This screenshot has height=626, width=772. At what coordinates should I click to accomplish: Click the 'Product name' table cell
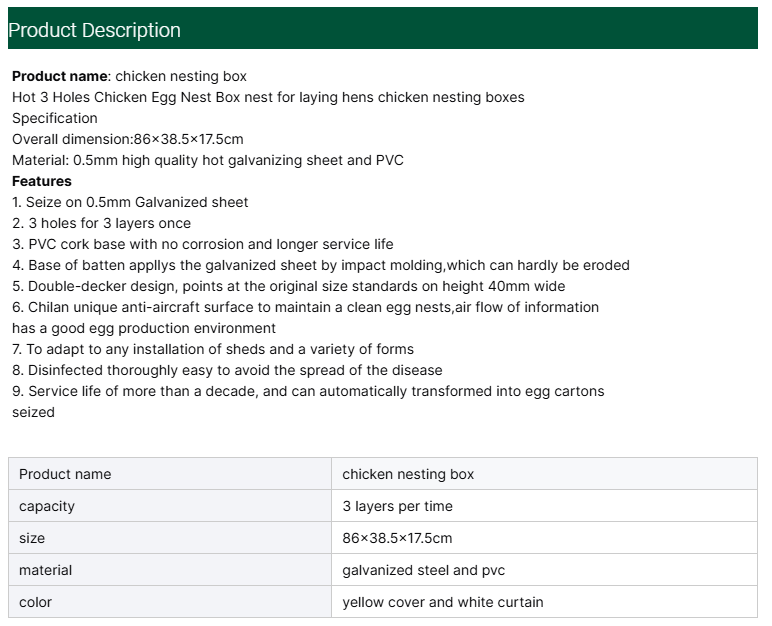coord(169,474)
